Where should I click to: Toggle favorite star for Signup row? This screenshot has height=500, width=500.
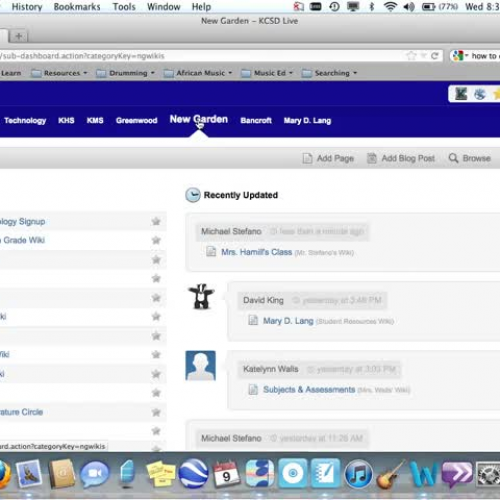[x=156, y=221]
